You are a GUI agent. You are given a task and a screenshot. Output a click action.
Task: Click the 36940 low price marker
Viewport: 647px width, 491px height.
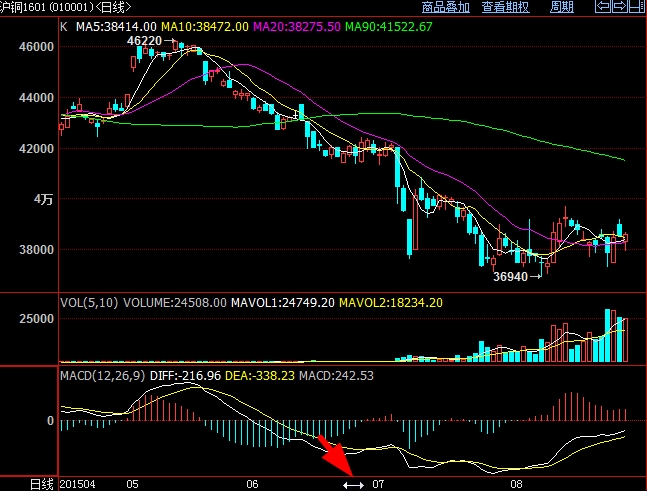click(511, 275)
